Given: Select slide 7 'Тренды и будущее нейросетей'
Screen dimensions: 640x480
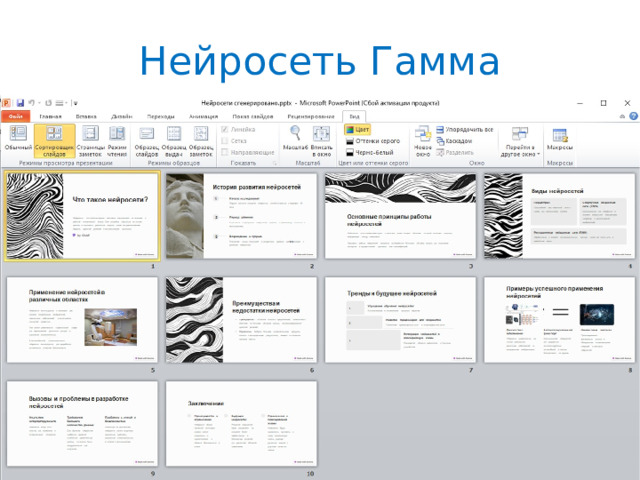Looking at the screenshot, I should click(x=400, y=320).
